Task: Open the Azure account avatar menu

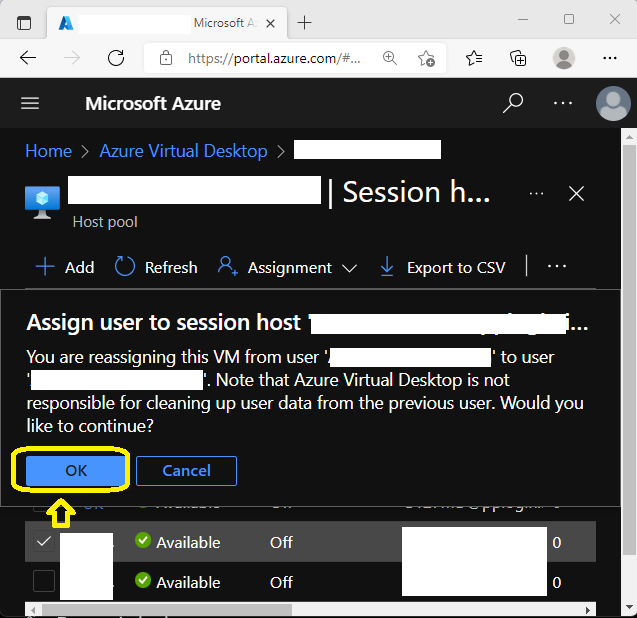Action: (x=613, y=103)
